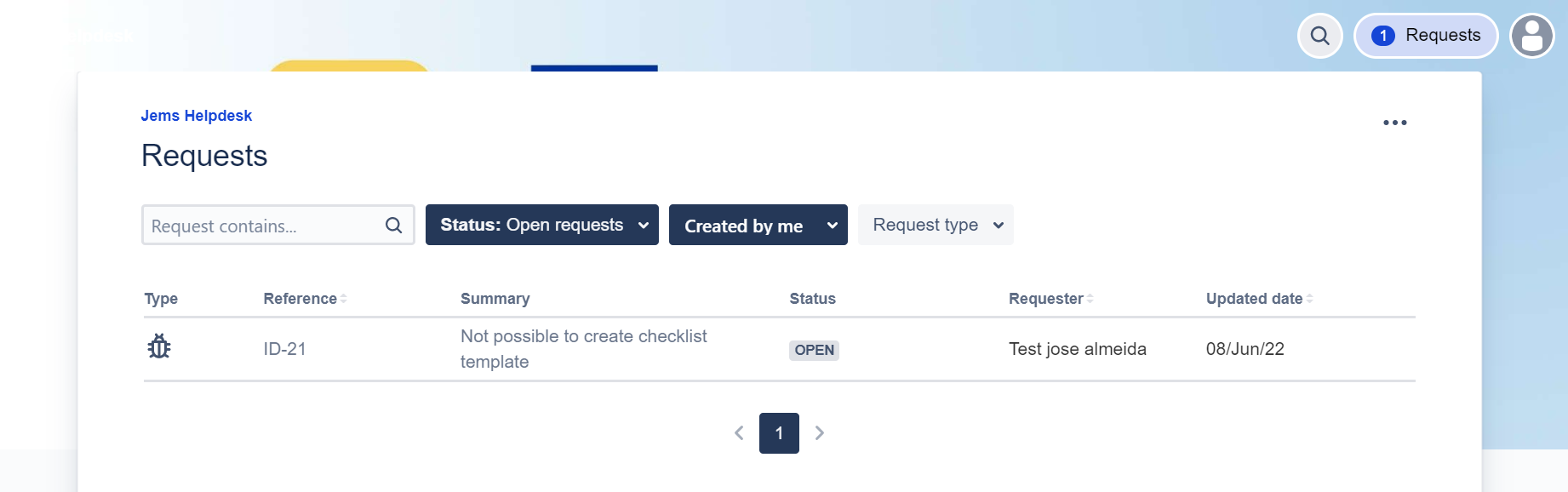Image resolution: width=1568 pixels, height=492 pixels.
Task: Expand the Status: Open requests dropdown
Action: tap(542, 225)
